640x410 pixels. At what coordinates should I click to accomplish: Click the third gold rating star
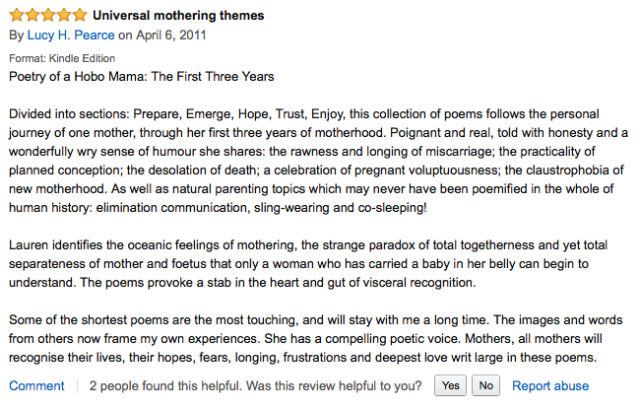click(x=48, y=16)
